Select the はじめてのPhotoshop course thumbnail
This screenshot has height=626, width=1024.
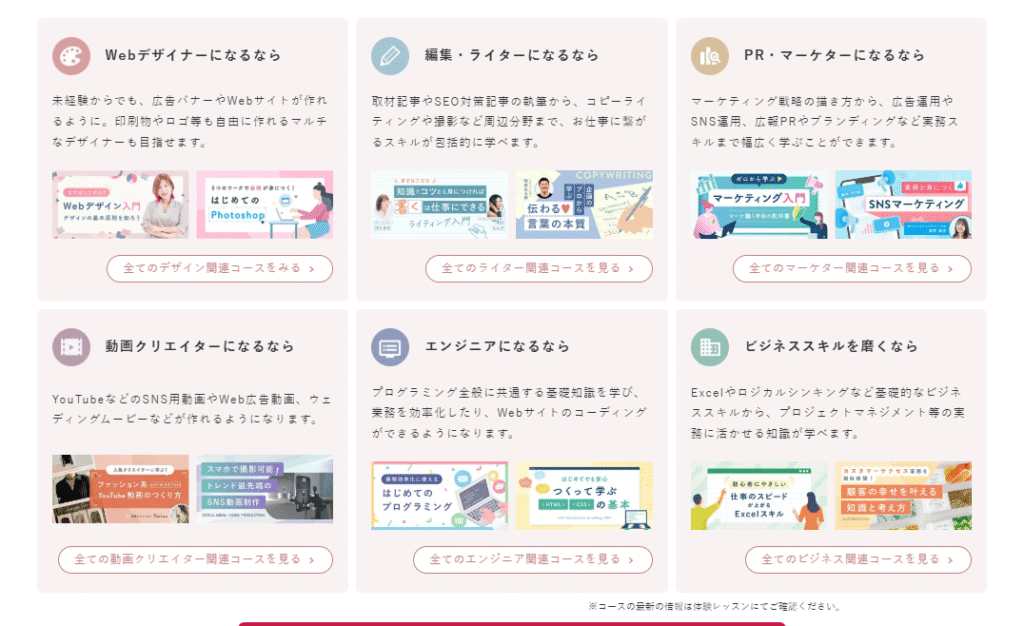(x=264, y=205)
